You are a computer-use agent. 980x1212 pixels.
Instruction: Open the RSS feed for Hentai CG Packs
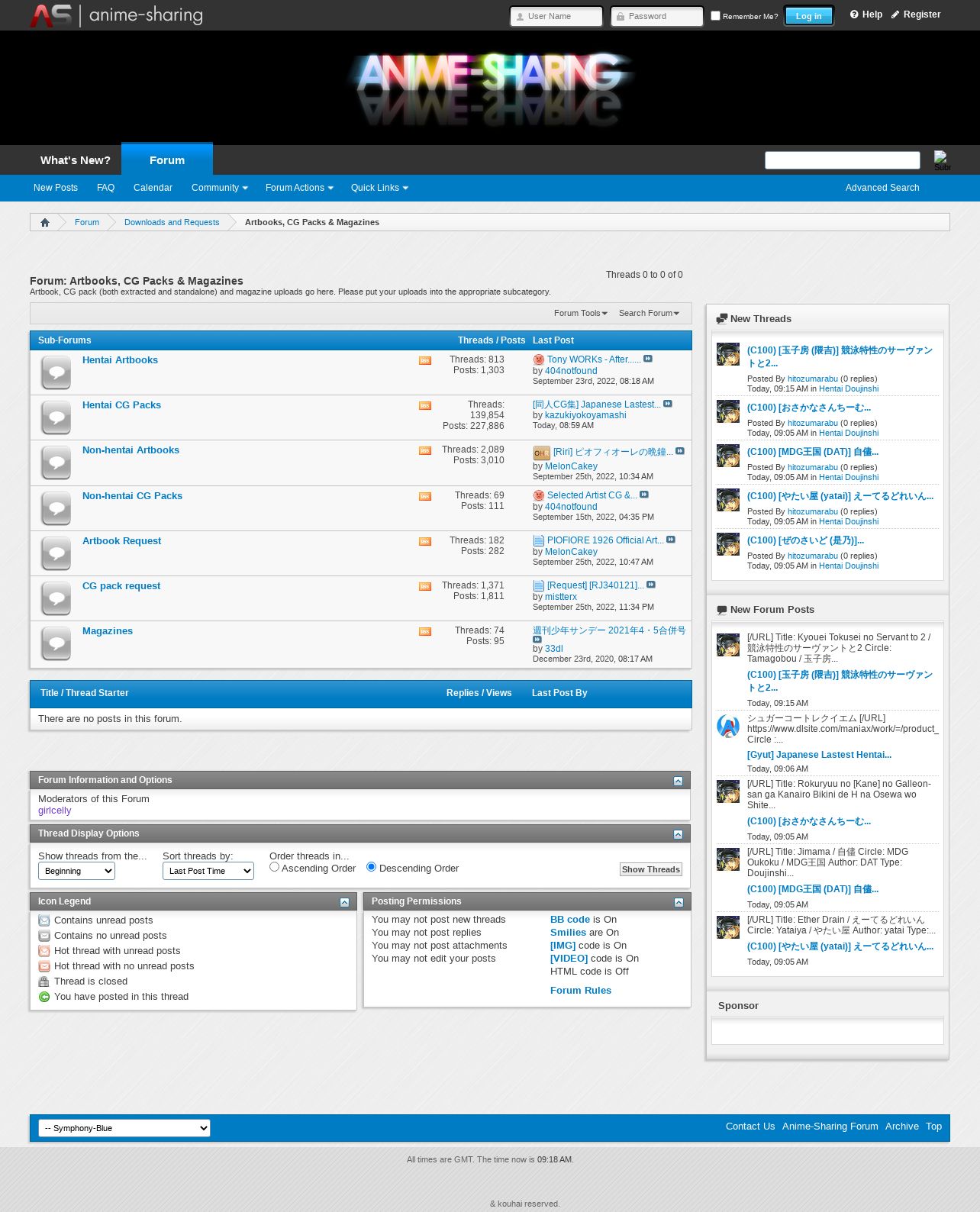(x=425, y=405)
